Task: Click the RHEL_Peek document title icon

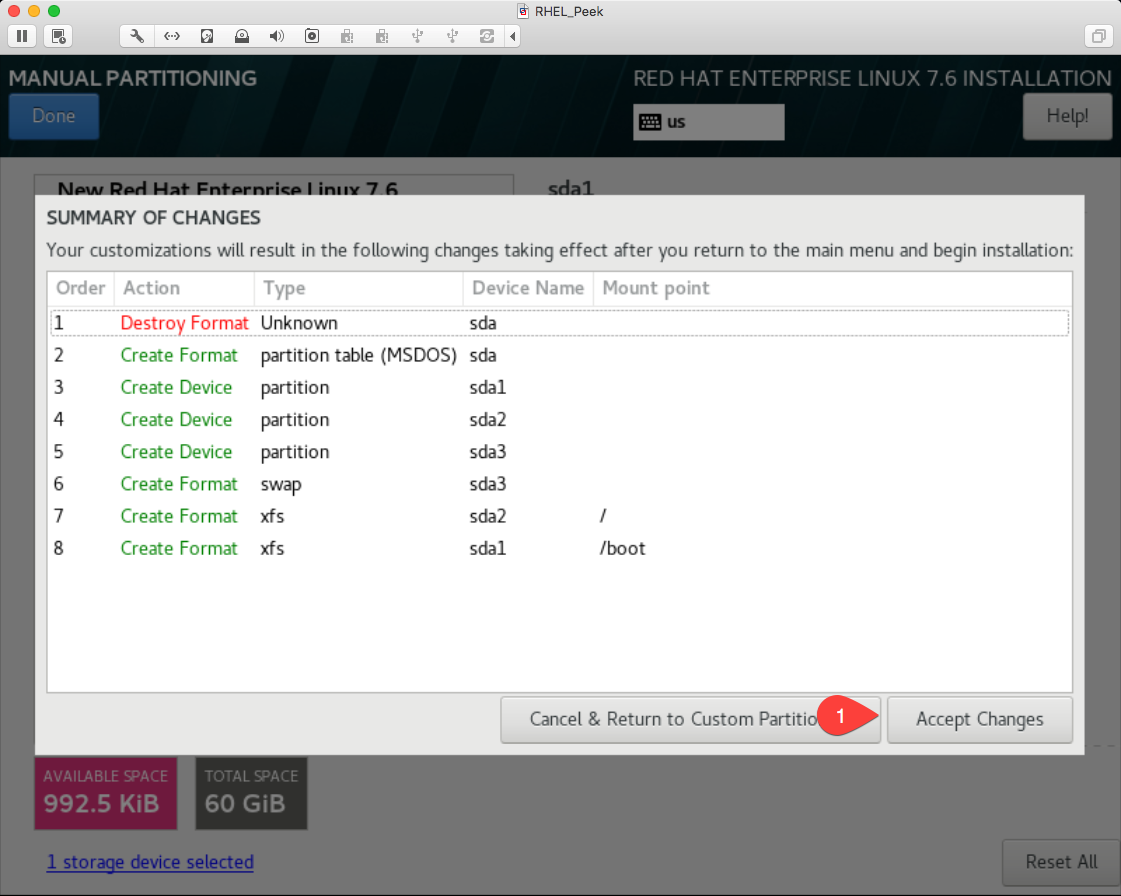Action: coord(523,11)
